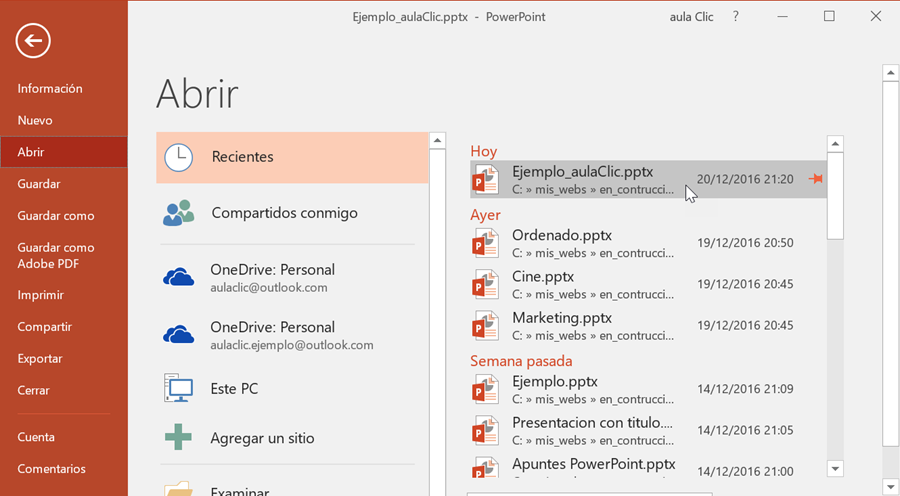Viewport: 900px width, 496px height.
Task: Go to the Compartir section
Action: coord(45,327)
